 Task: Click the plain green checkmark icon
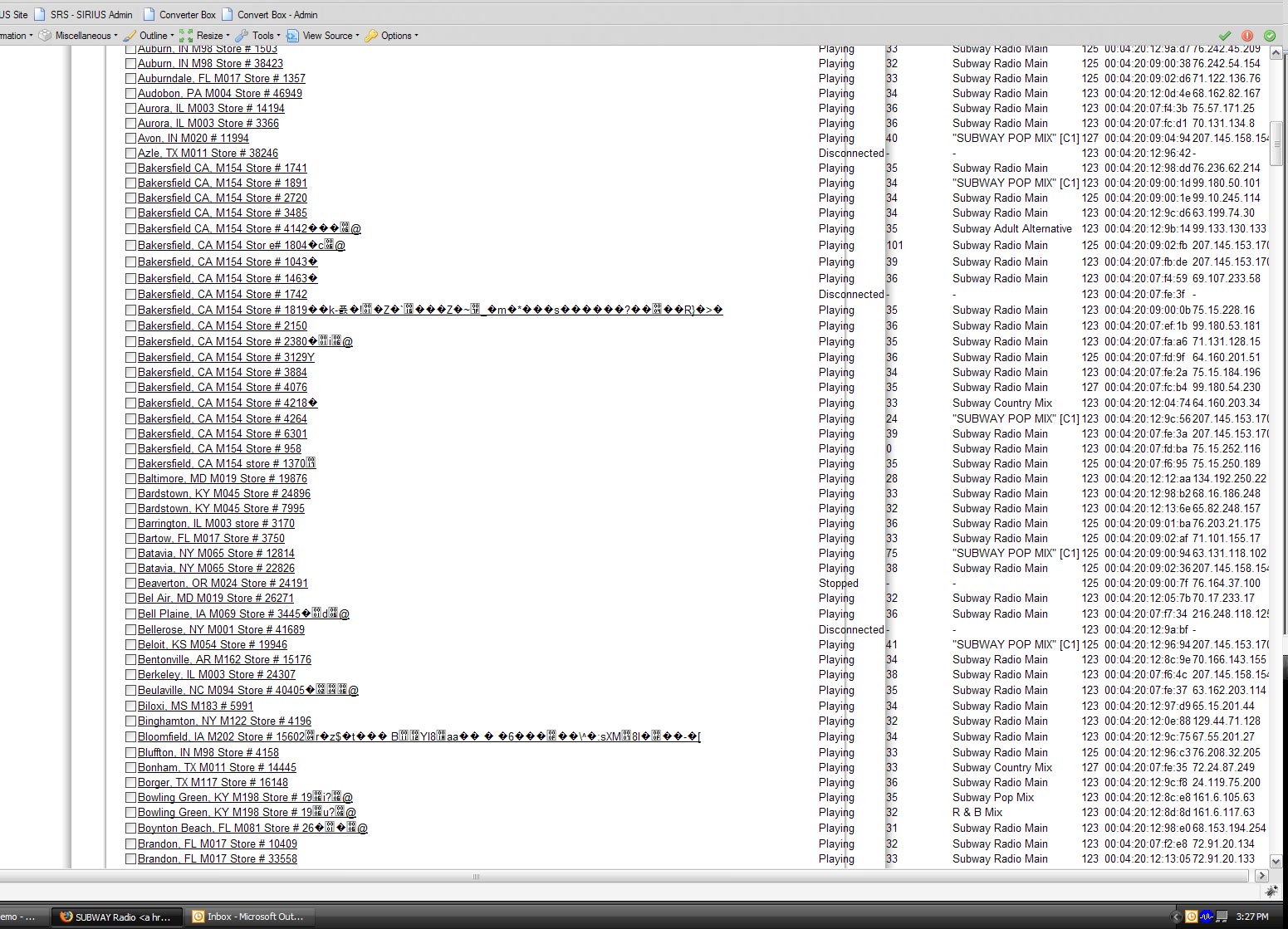coord(1224,36)
